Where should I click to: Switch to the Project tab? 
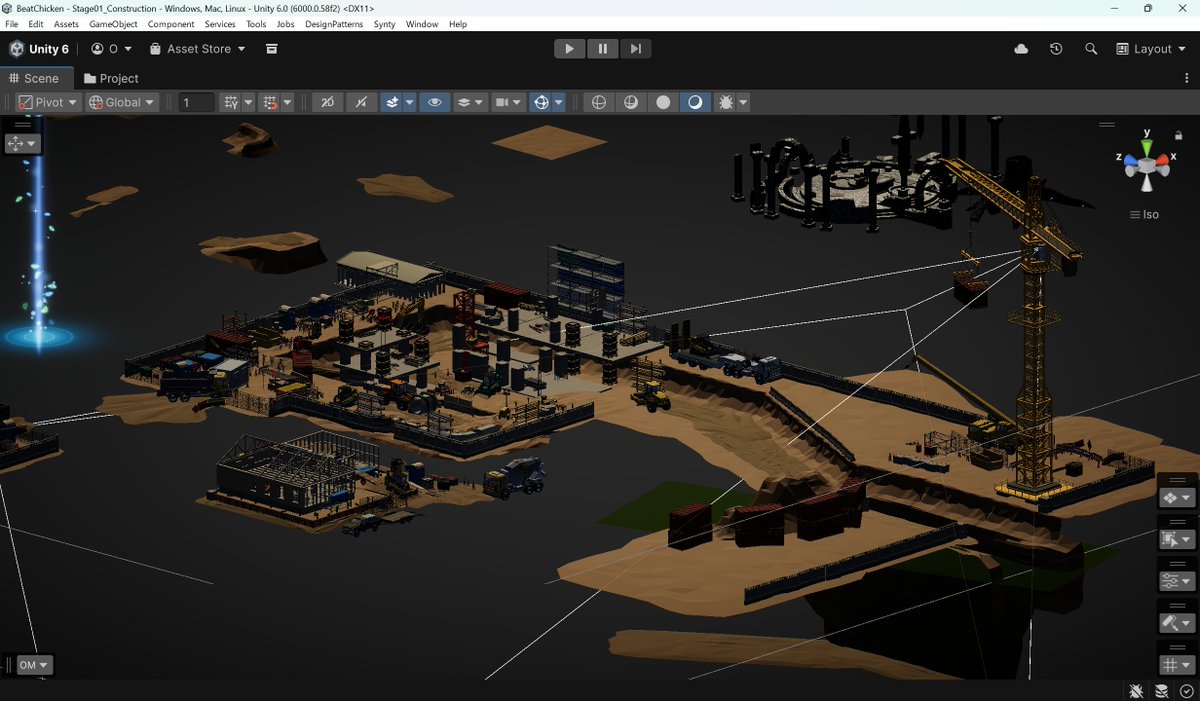coord(111,78)
